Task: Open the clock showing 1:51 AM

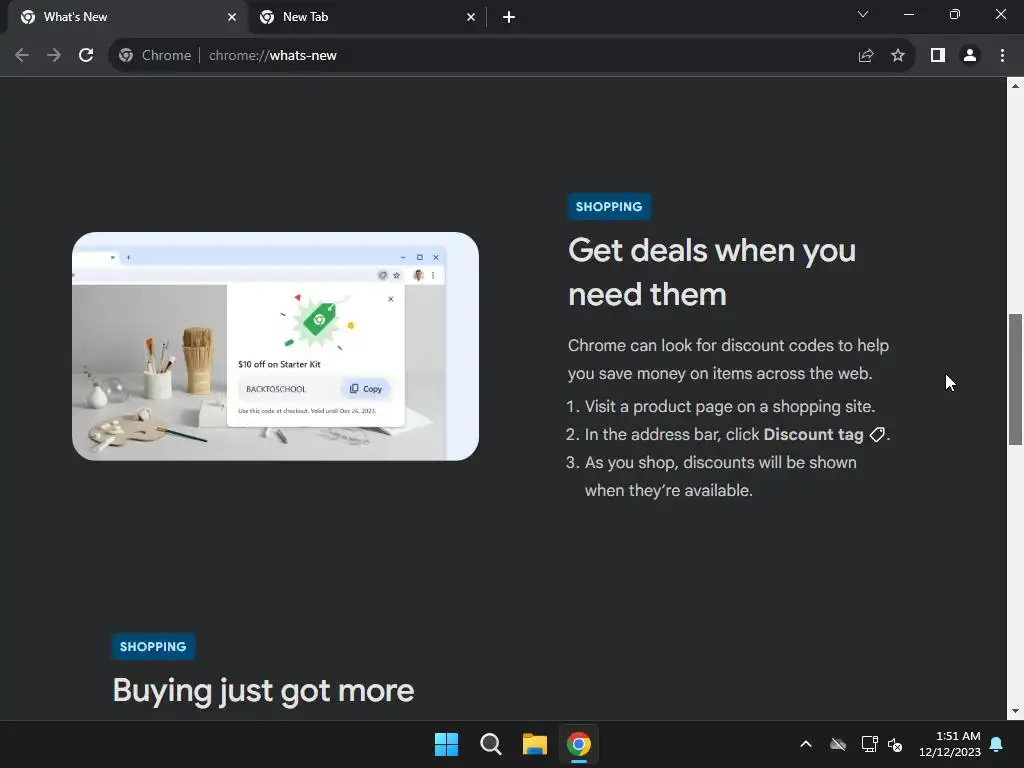Action: point(950,744)
